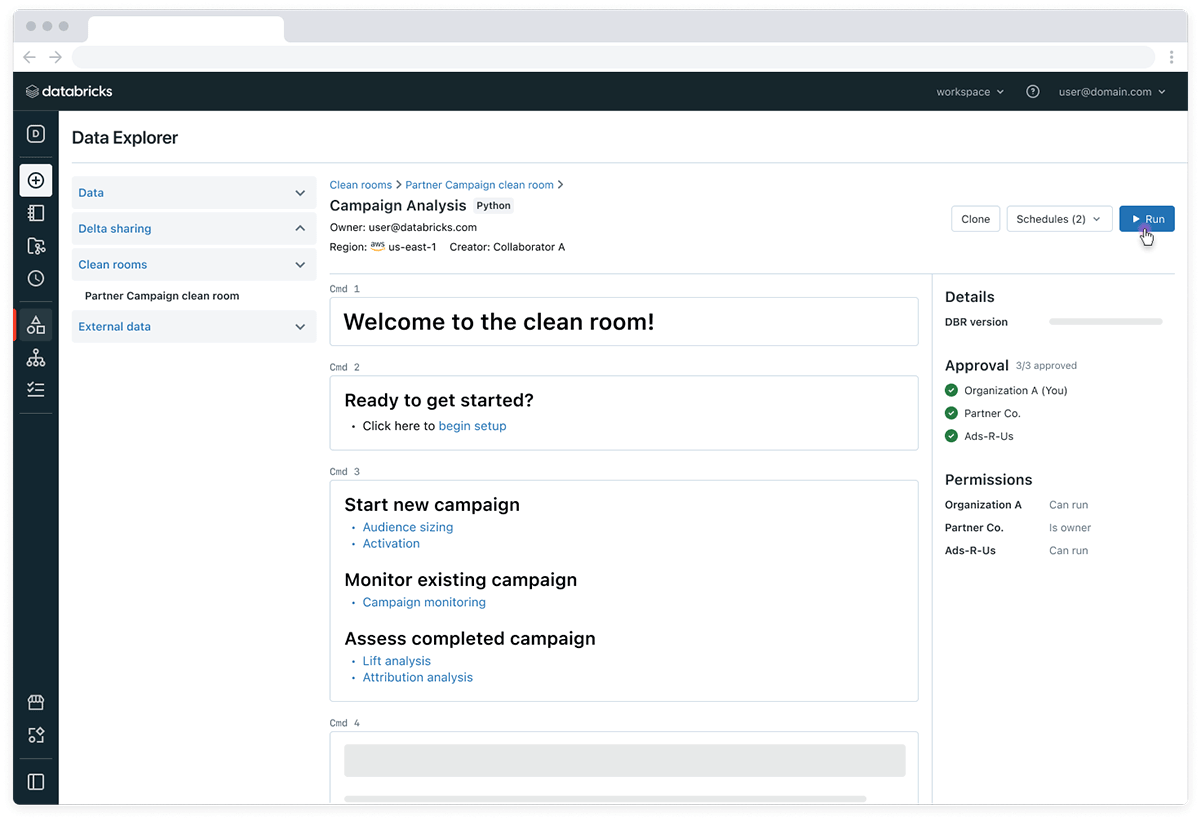
Task: Expand the External data section
Action: point(300,327)
